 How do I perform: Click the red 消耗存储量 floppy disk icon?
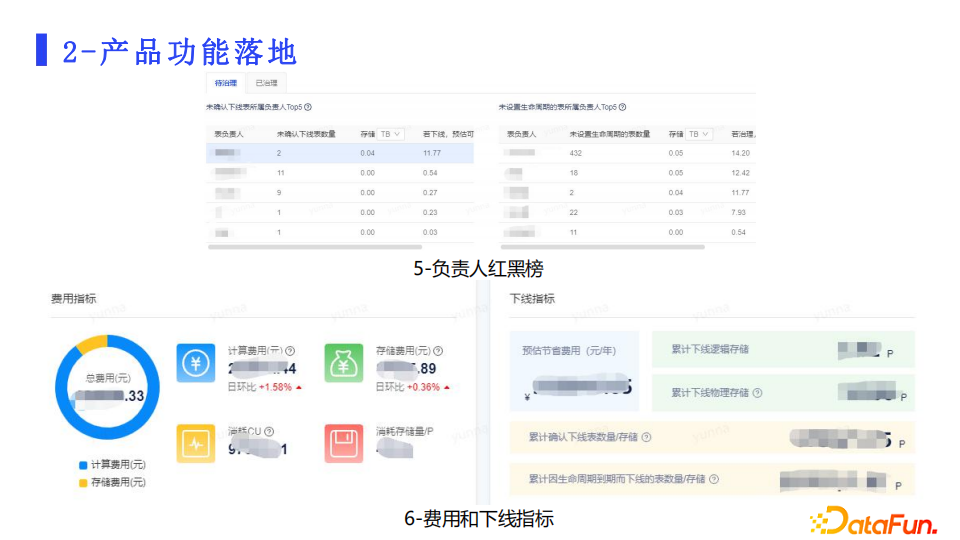tap(344, 443)
